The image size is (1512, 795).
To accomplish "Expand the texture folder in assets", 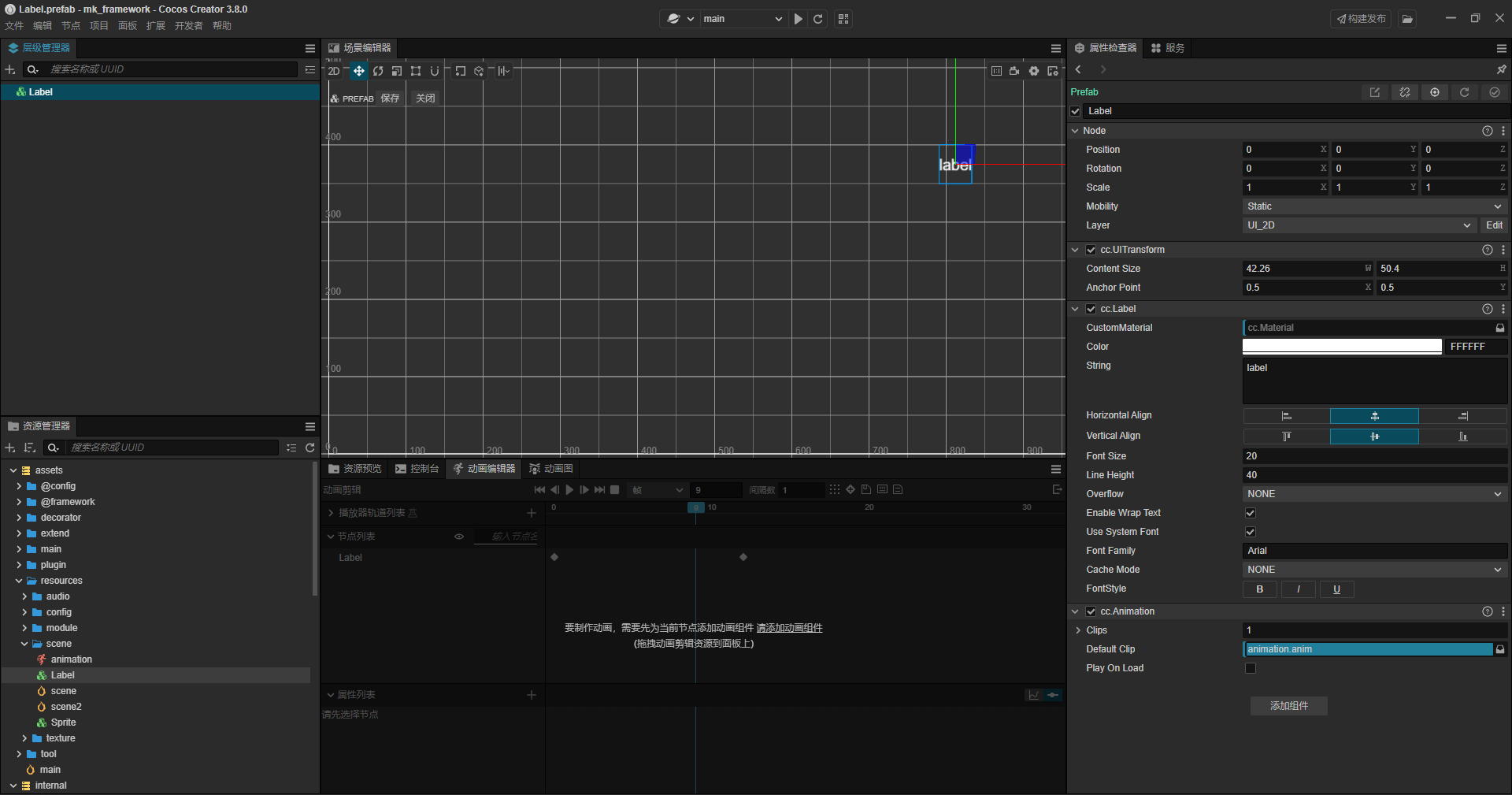I will (x=24, y=738).
